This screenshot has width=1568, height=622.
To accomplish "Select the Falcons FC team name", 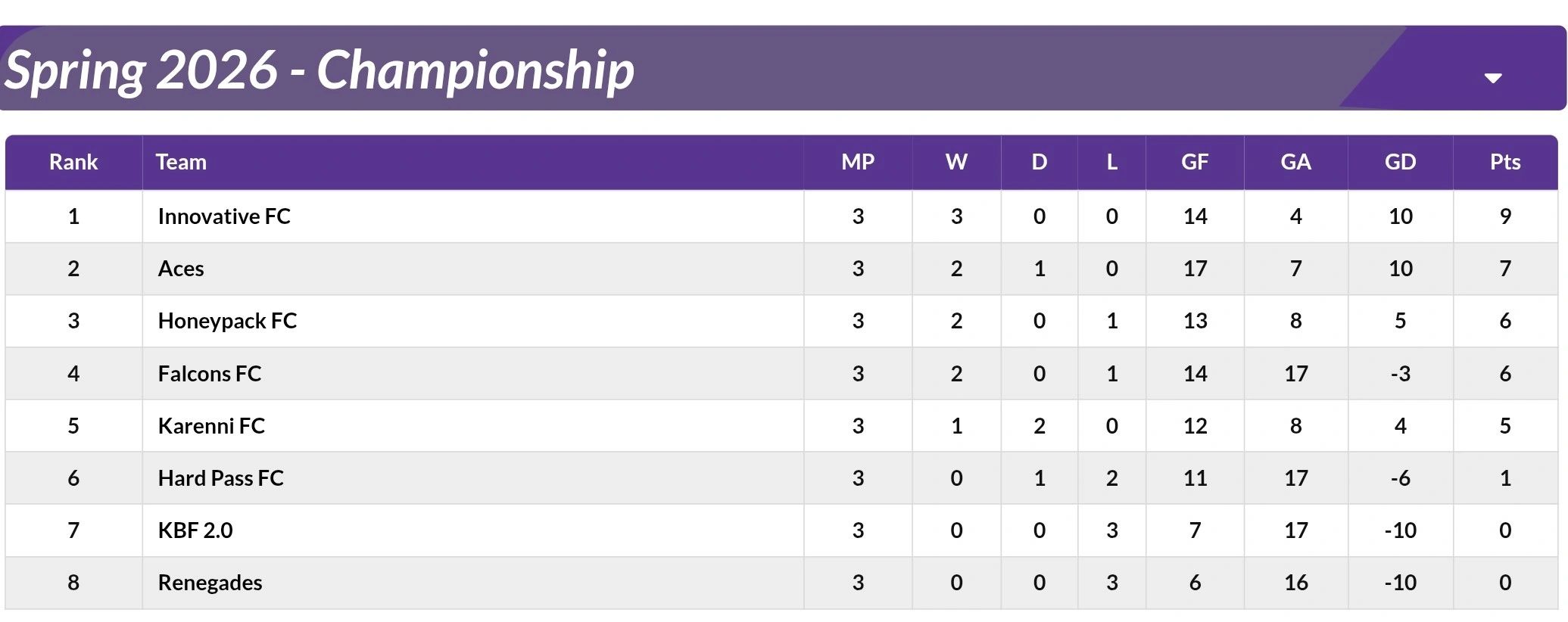I will 210,374.
